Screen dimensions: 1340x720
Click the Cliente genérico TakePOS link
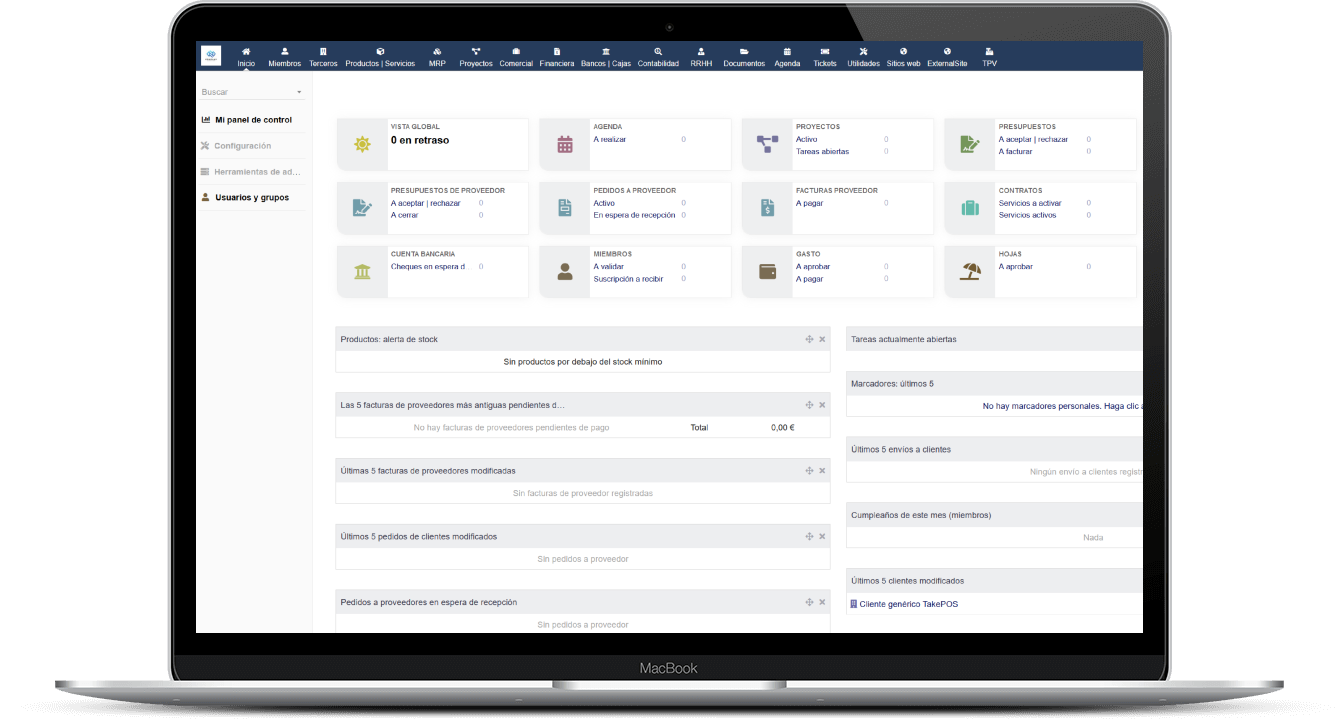click(908, 604)
